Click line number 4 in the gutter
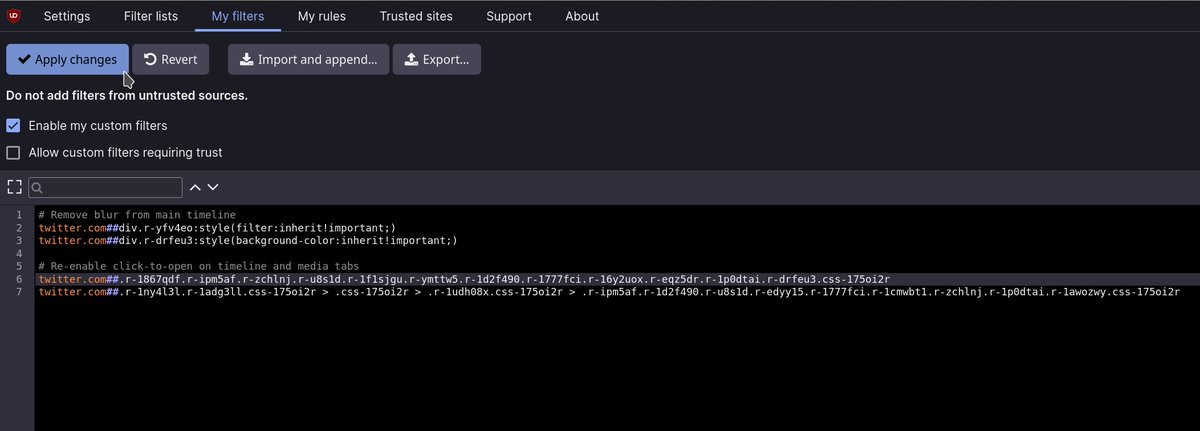This screenshot has height=431, width=1200. pos(18,253)
